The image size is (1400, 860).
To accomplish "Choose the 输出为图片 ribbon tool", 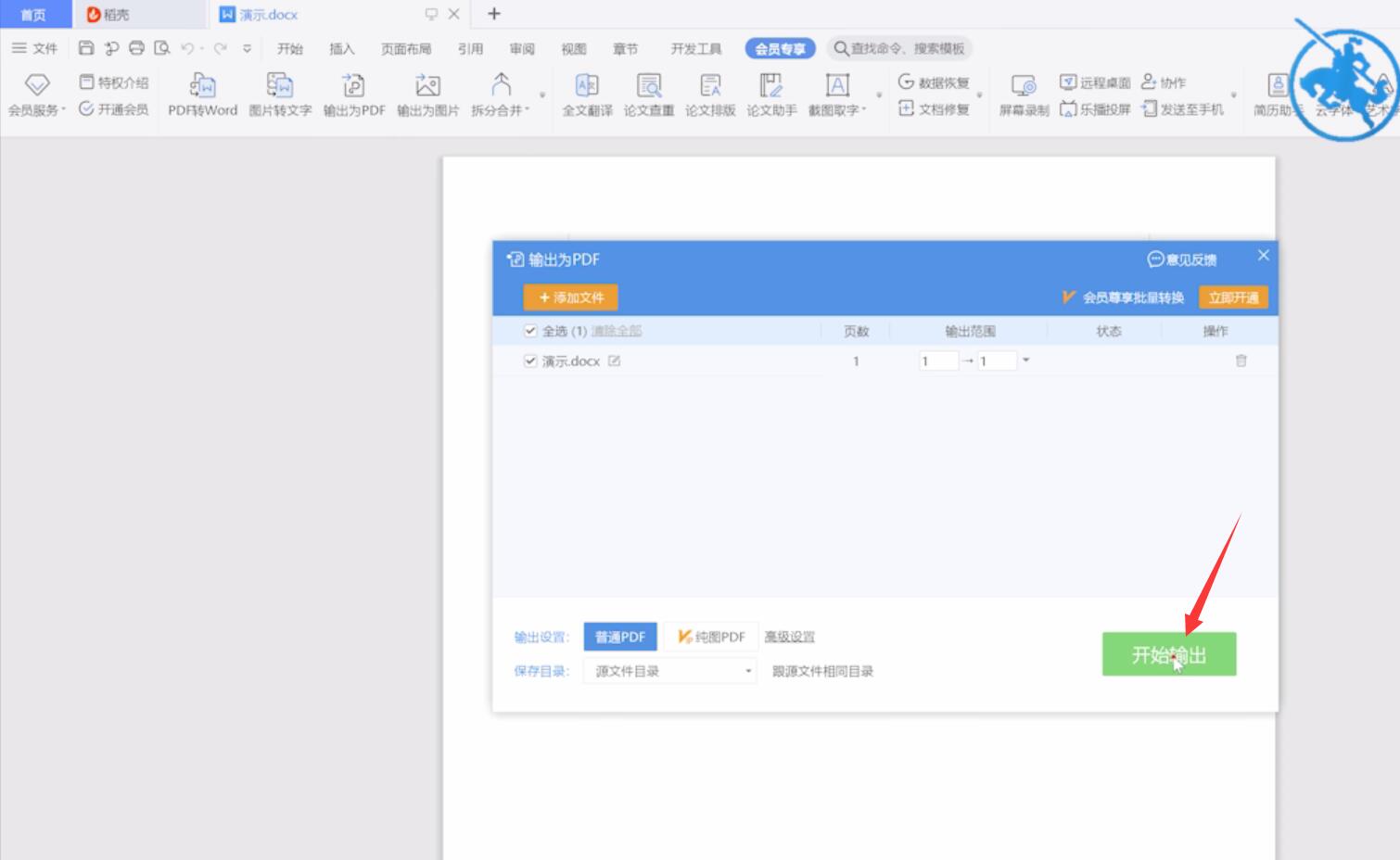I will point(427,95).
